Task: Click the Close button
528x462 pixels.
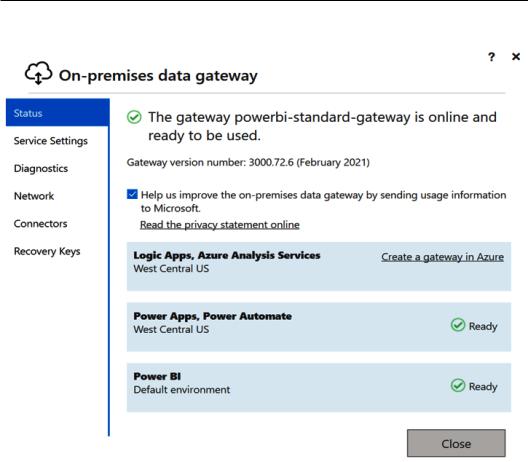Action: pyautogui.click(x=456, y=443)
